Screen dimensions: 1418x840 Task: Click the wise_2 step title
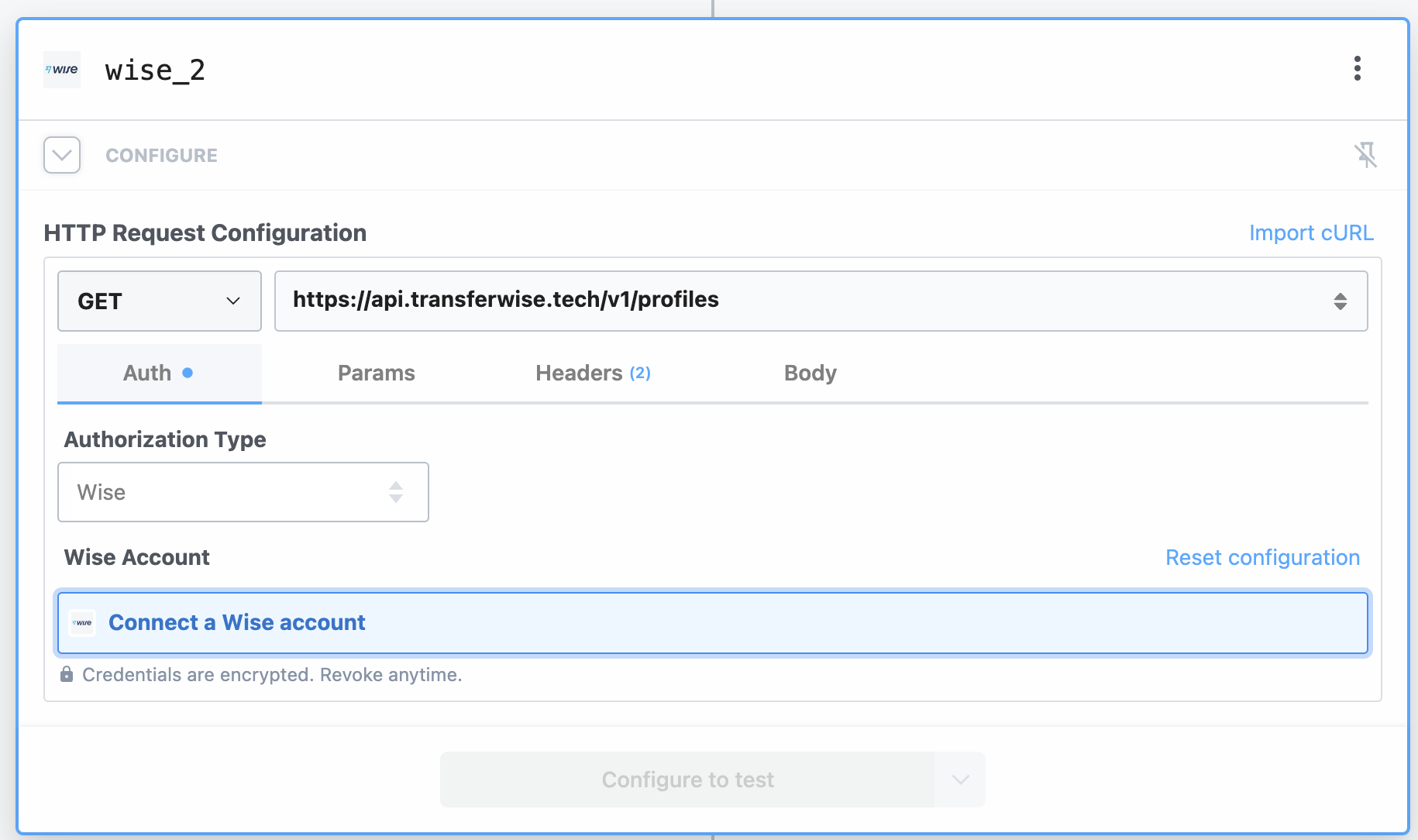[155, 71]
